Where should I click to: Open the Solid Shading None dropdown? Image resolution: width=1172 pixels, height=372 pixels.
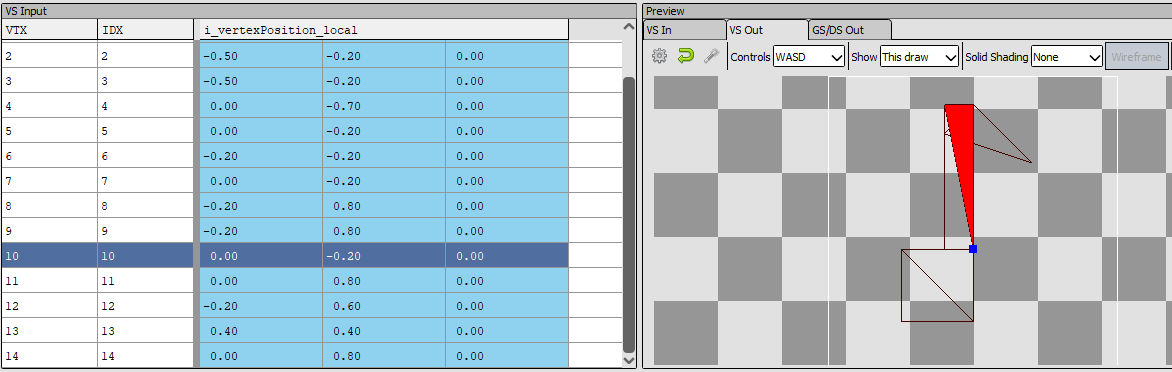(1067, 57)
